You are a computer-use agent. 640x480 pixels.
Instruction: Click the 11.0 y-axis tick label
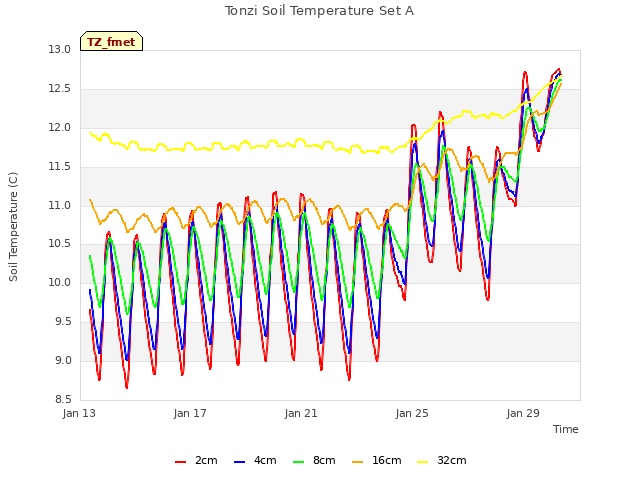(x=60, y=205)
